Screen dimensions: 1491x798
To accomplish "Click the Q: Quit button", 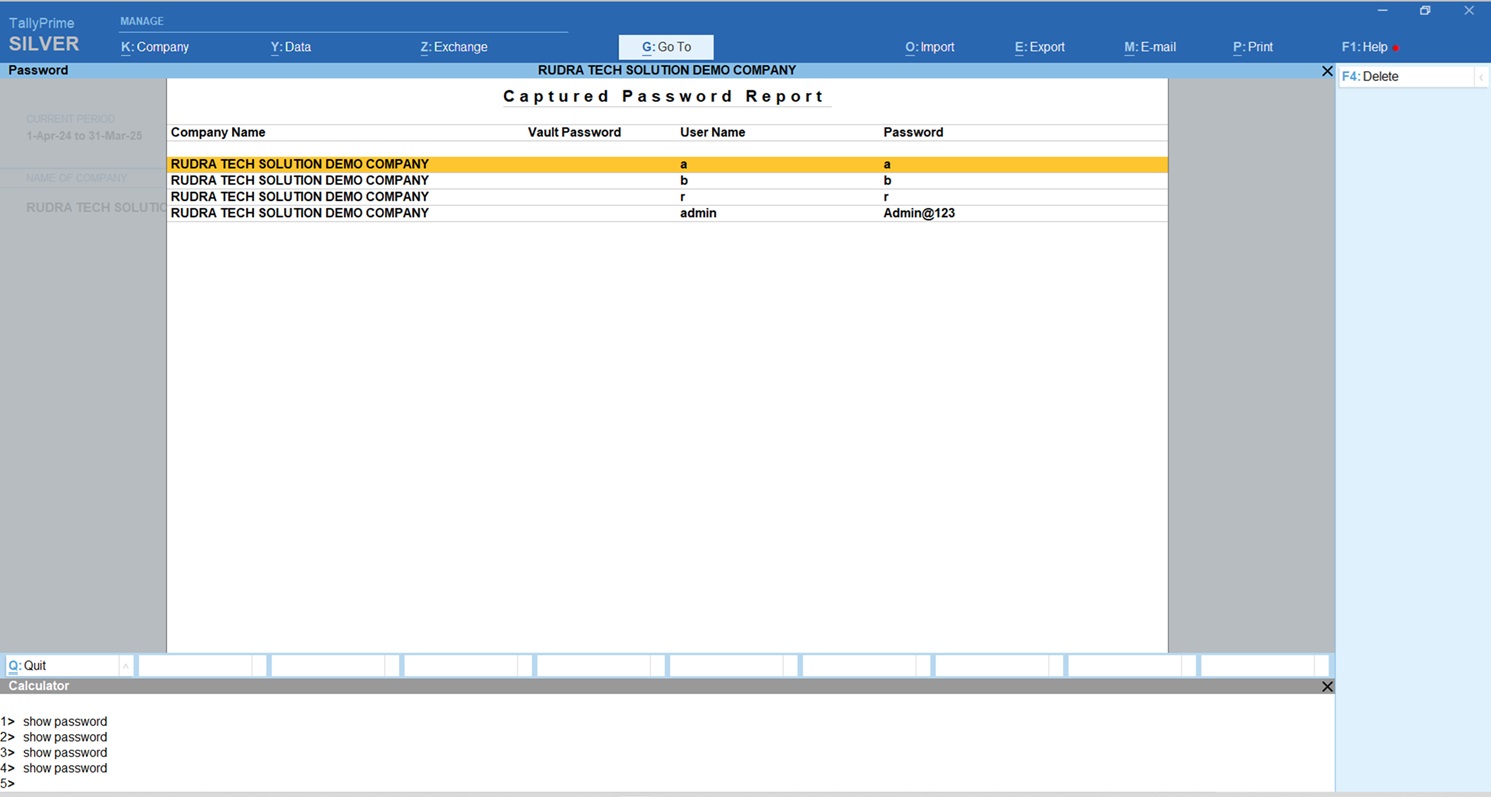I will 60,666.
